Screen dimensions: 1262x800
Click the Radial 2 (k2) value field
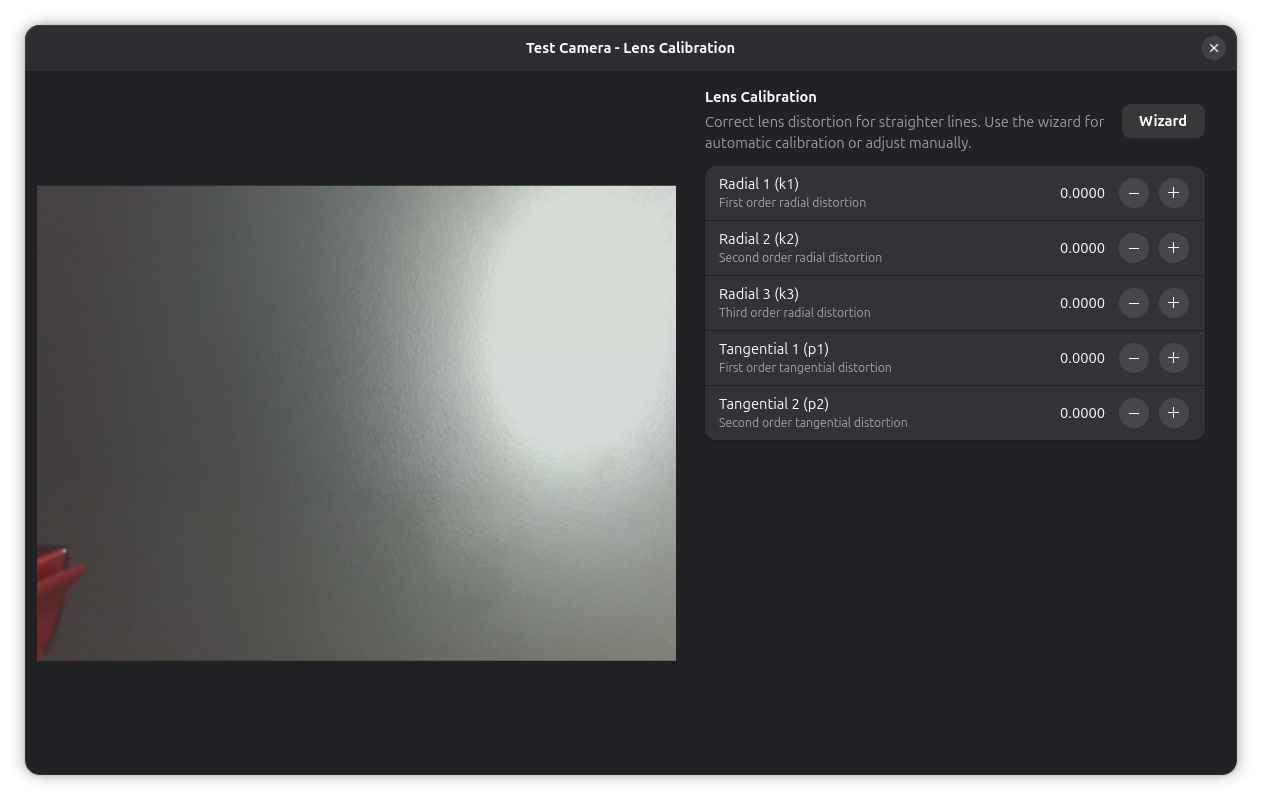point(1082,248)
